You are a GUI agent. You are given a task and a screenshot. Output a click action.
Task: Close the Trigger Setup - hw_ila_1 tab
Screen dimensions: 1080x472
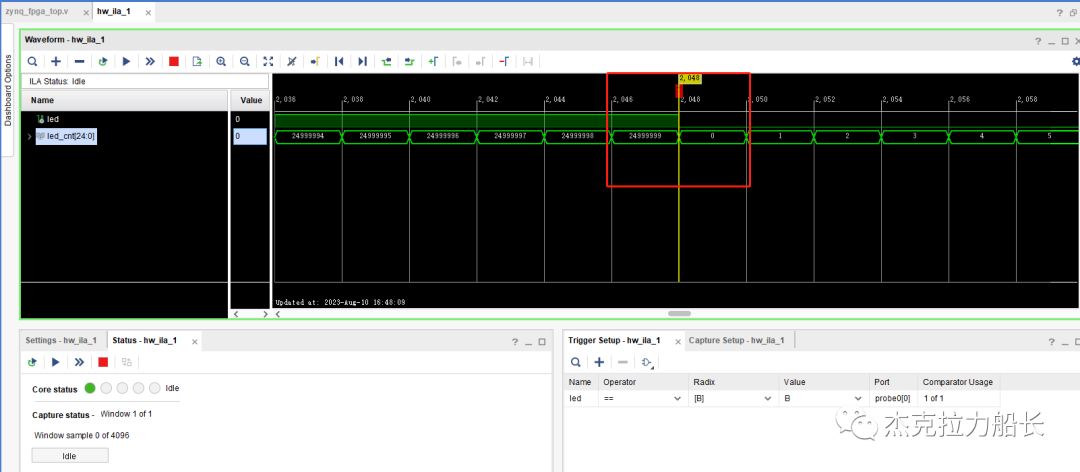pos(677,341)
